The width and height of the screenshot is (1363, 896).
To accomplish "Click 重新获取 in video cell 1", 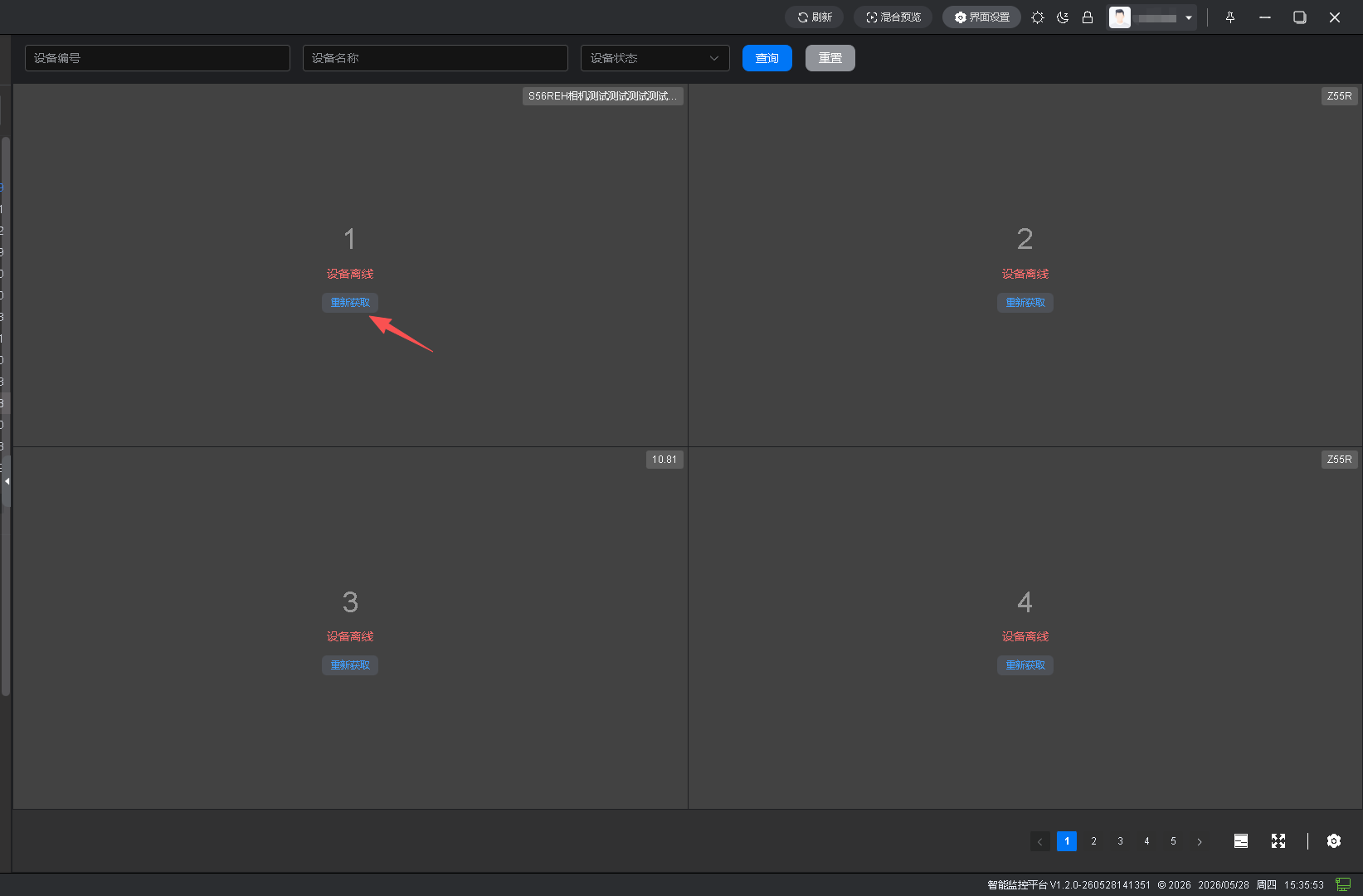I will (350, 303).
